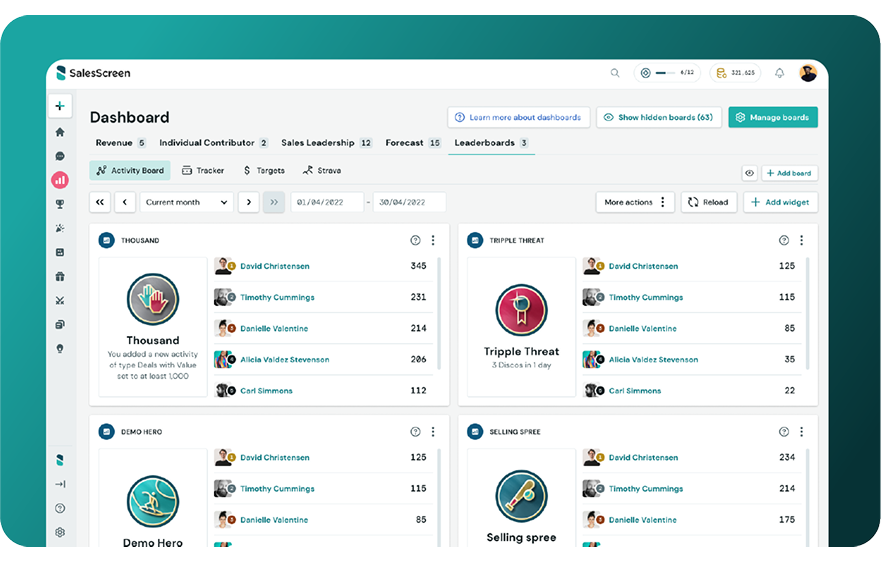Switch to Revenue tab
The height and width of the screenshot is (562, 881).
(120, 143)
